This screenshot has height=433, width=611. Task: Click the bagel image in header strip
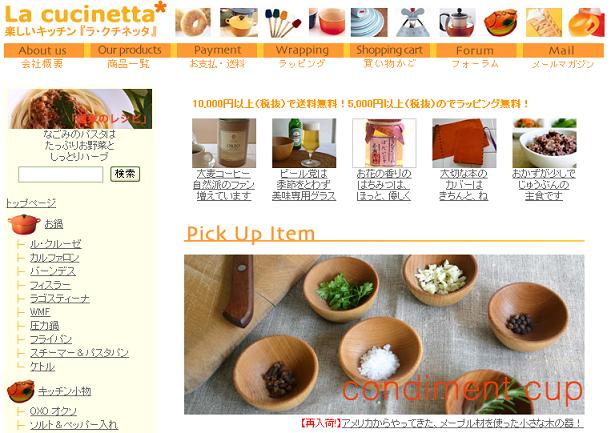193,22
